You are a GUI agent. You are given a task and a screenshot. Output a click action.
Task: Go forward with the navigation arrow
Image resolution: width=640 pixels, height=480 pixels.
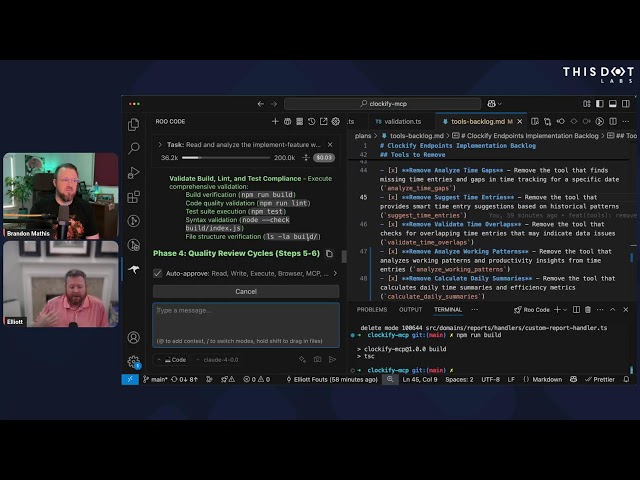pyautogui.click(x=274, y=104)
